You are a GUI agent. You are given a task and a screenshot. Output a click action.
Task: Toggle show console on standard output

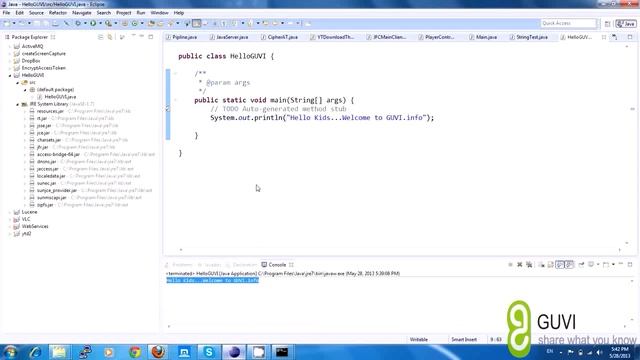560,264
